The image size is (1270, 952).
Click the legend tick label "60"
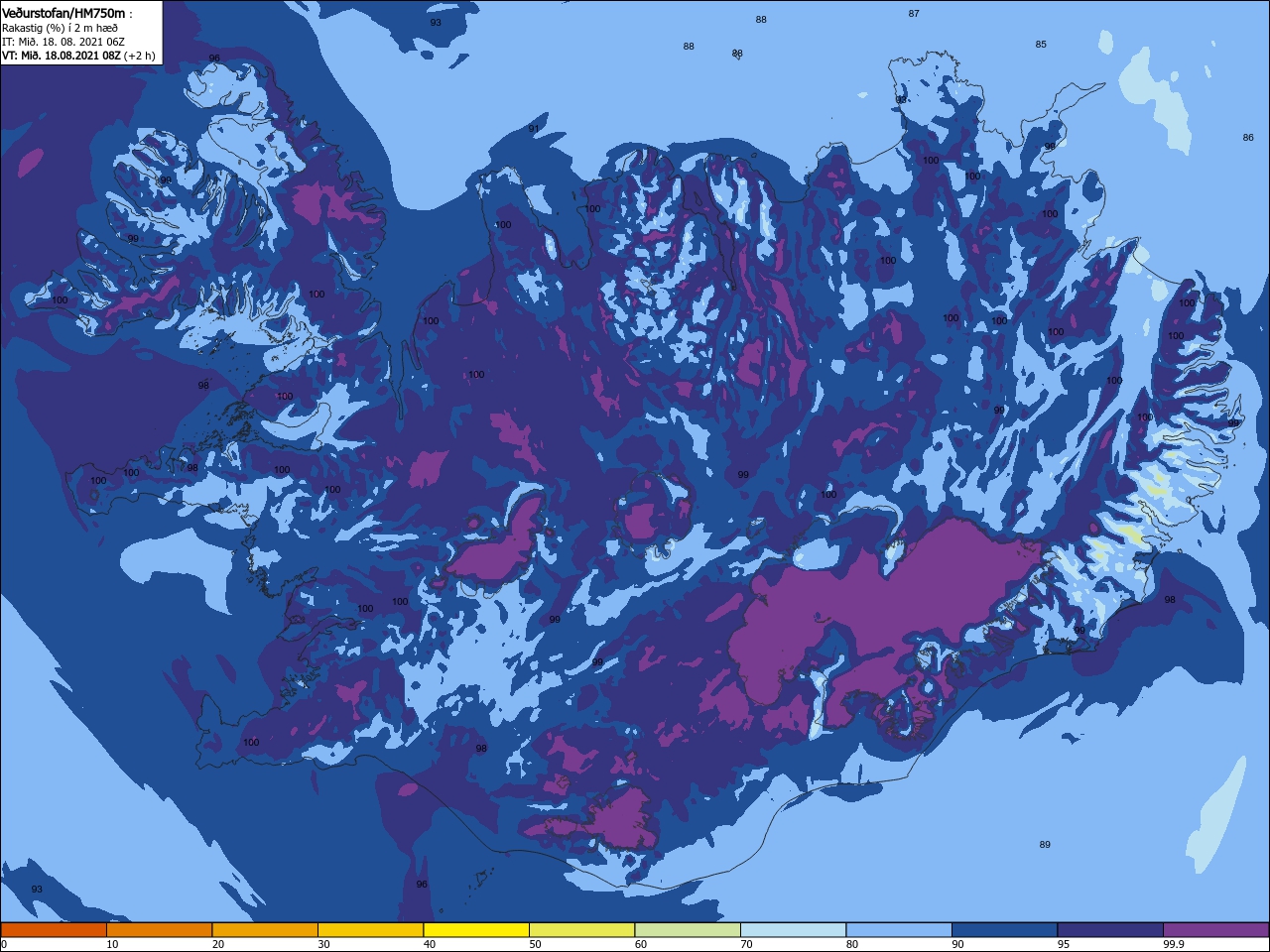(641, 945)
